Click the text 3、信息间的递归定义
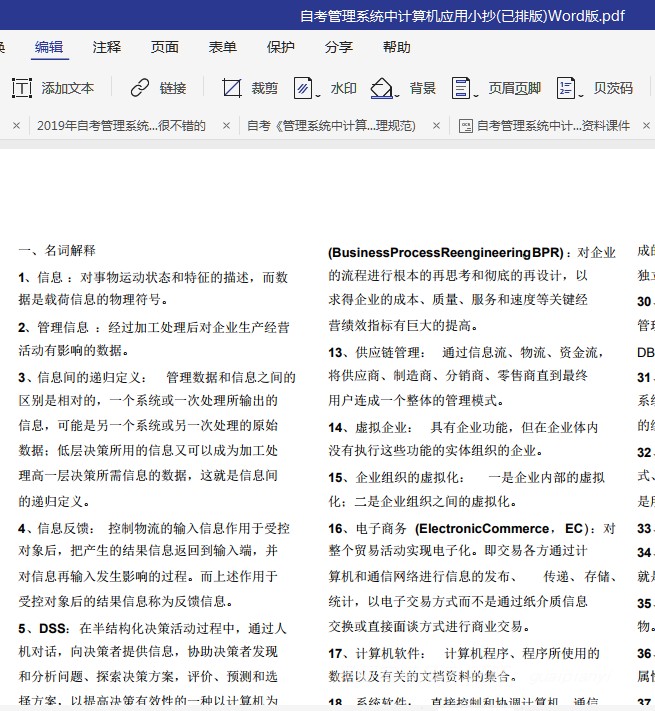 pyautogui.click(x=82, y=377)
